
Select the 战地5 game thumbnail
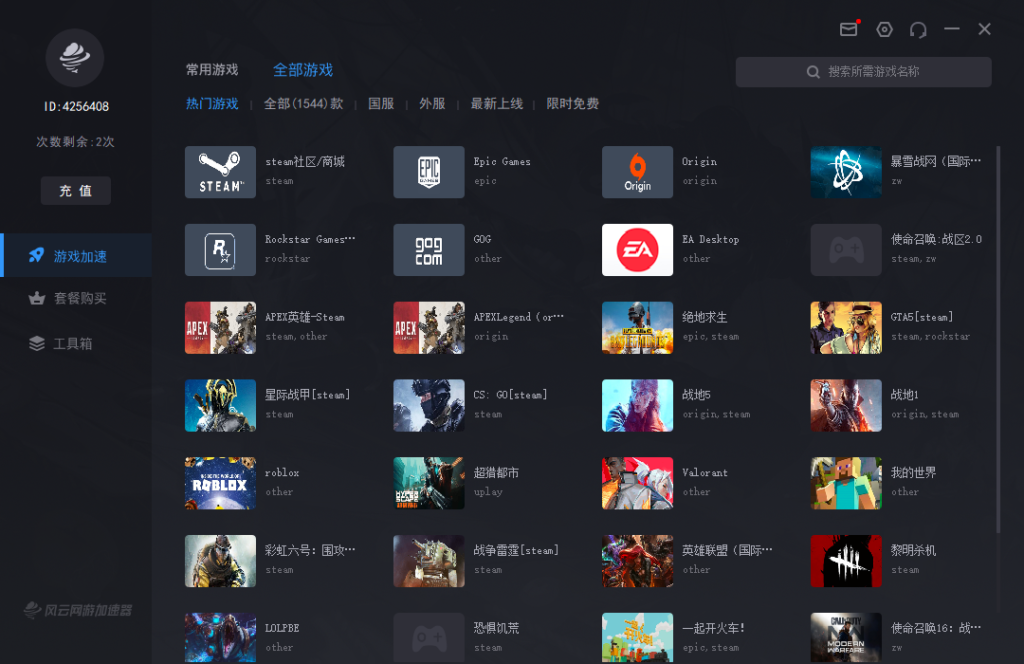tap(637, 405)
